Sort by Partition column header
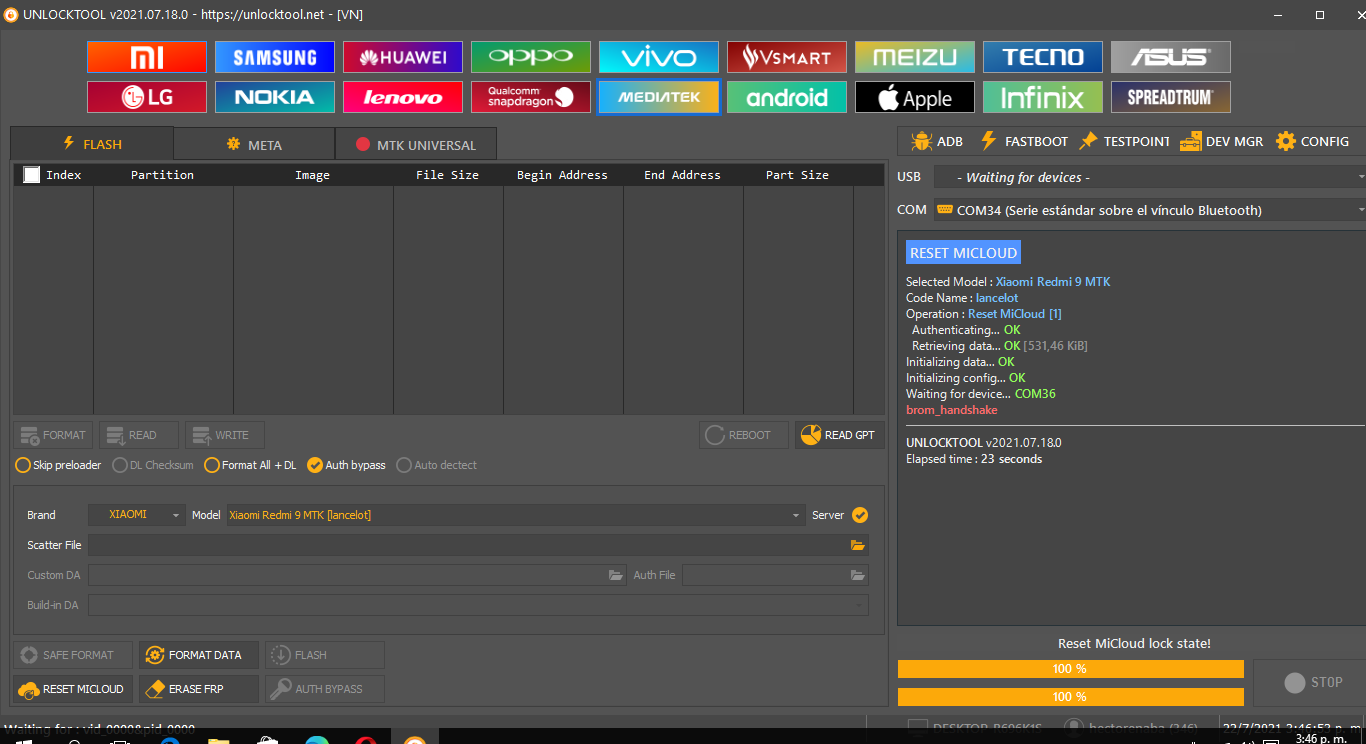This screenshot has width=1366, height=744. [x=163, y=175]
